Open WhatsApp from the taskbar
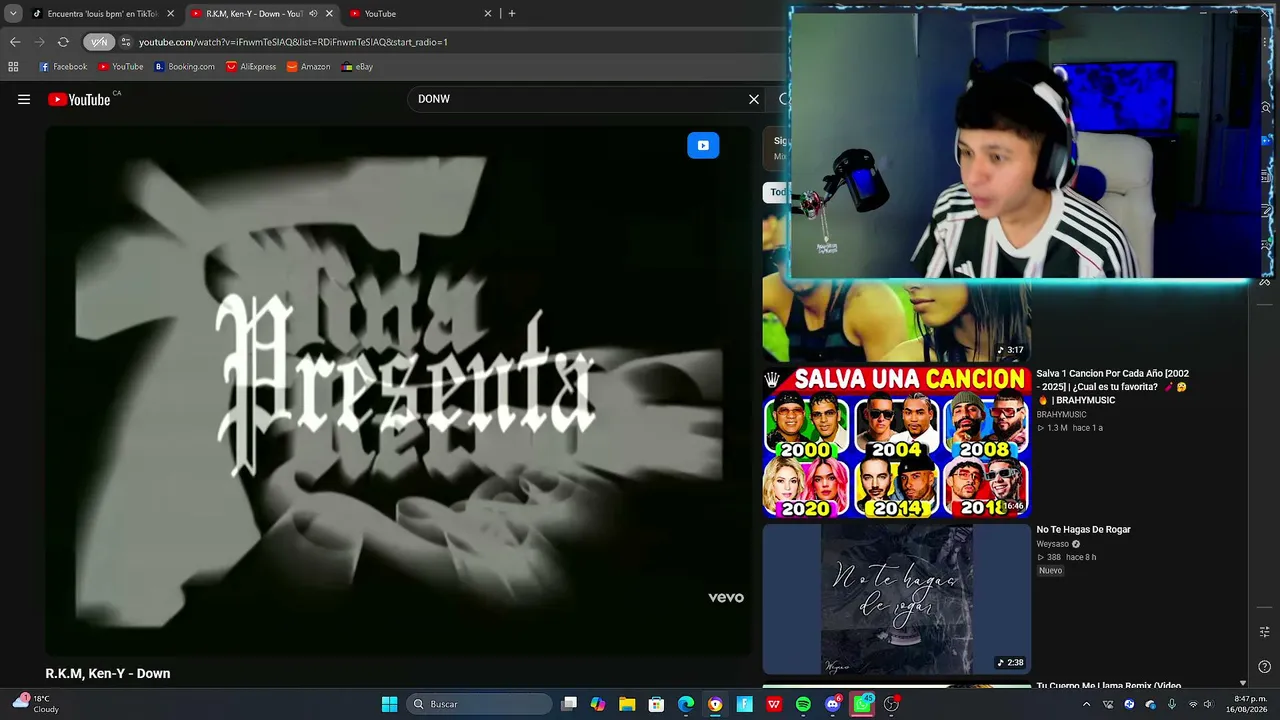The width and height of the screenshot is (1280, 720). click(862, 704)
